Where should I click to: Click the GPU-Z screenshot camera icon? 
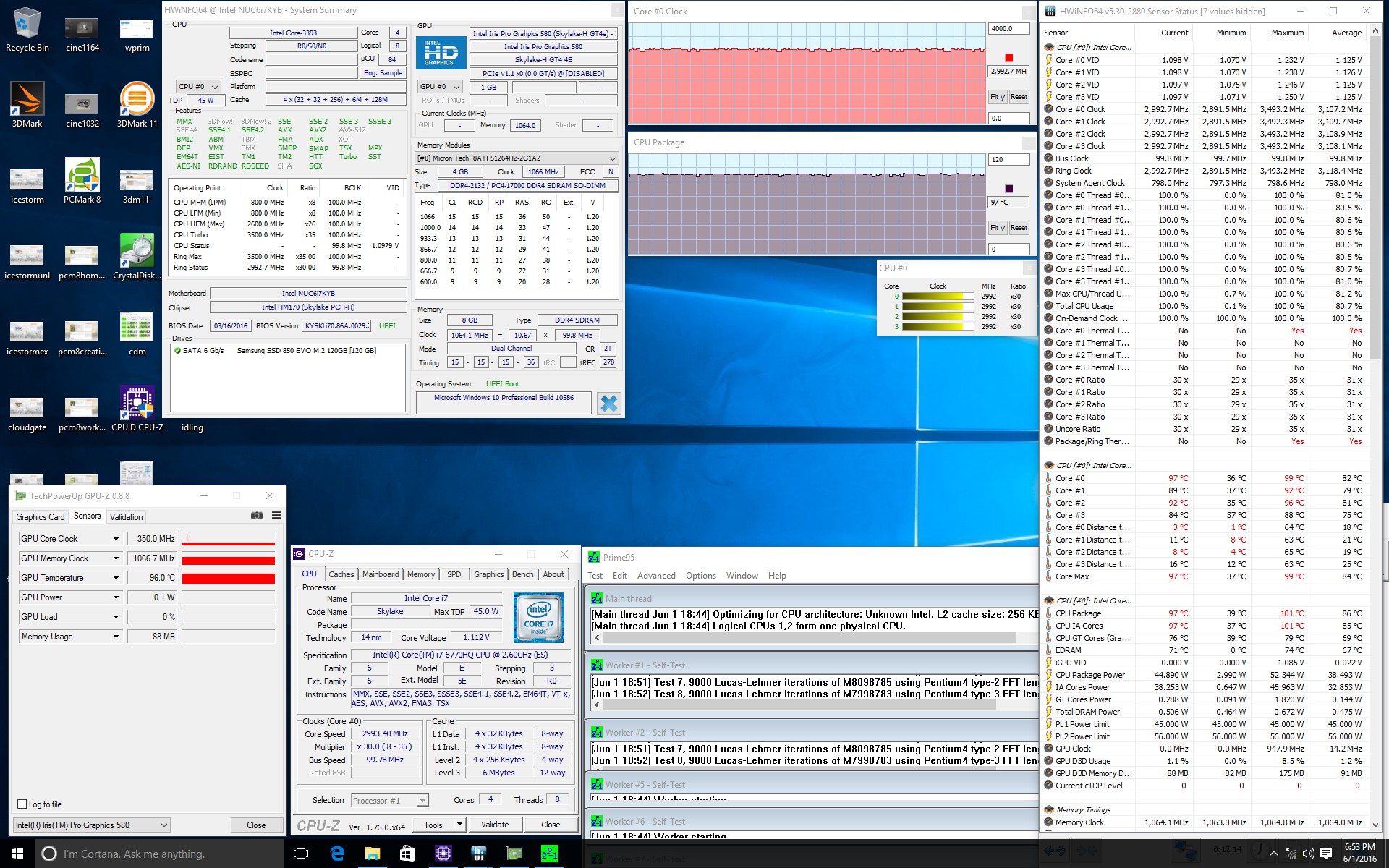pyautogui.click(x=256, y=515)
